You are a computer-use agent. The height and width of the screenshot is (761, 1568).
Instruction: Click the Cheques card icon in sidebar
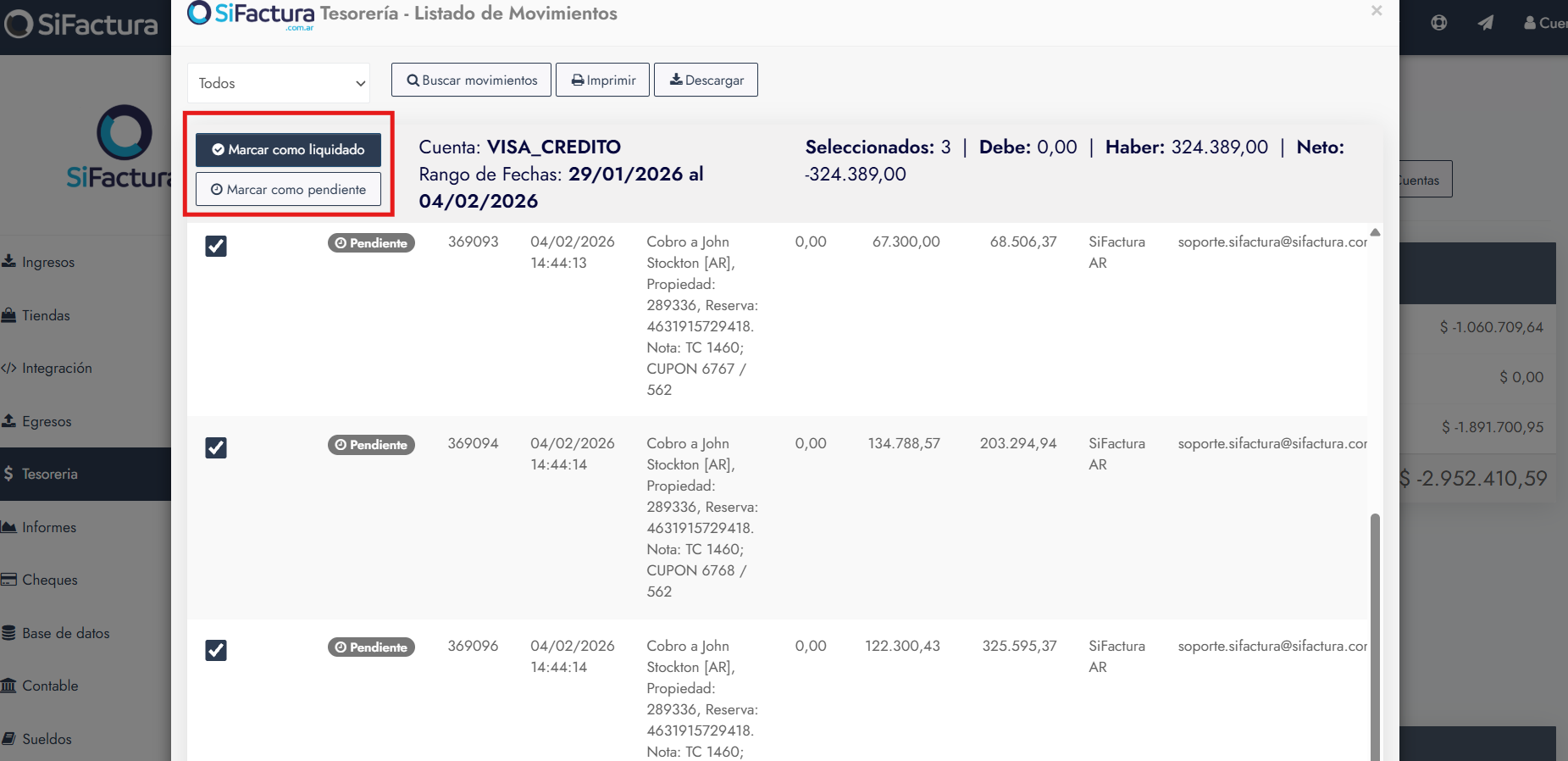coord(9,580)
